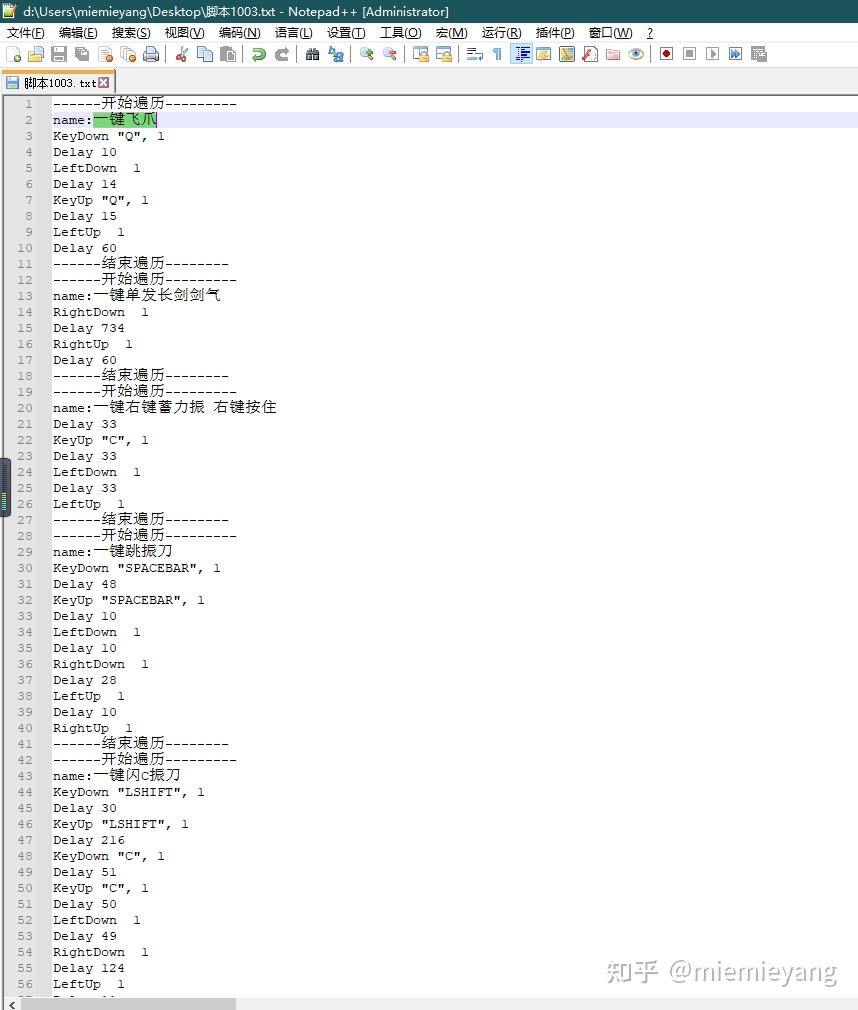Viewport: 858px width, 1010px height.
Task: Select the 脚本1003.txt document tab
Action: 58,82
